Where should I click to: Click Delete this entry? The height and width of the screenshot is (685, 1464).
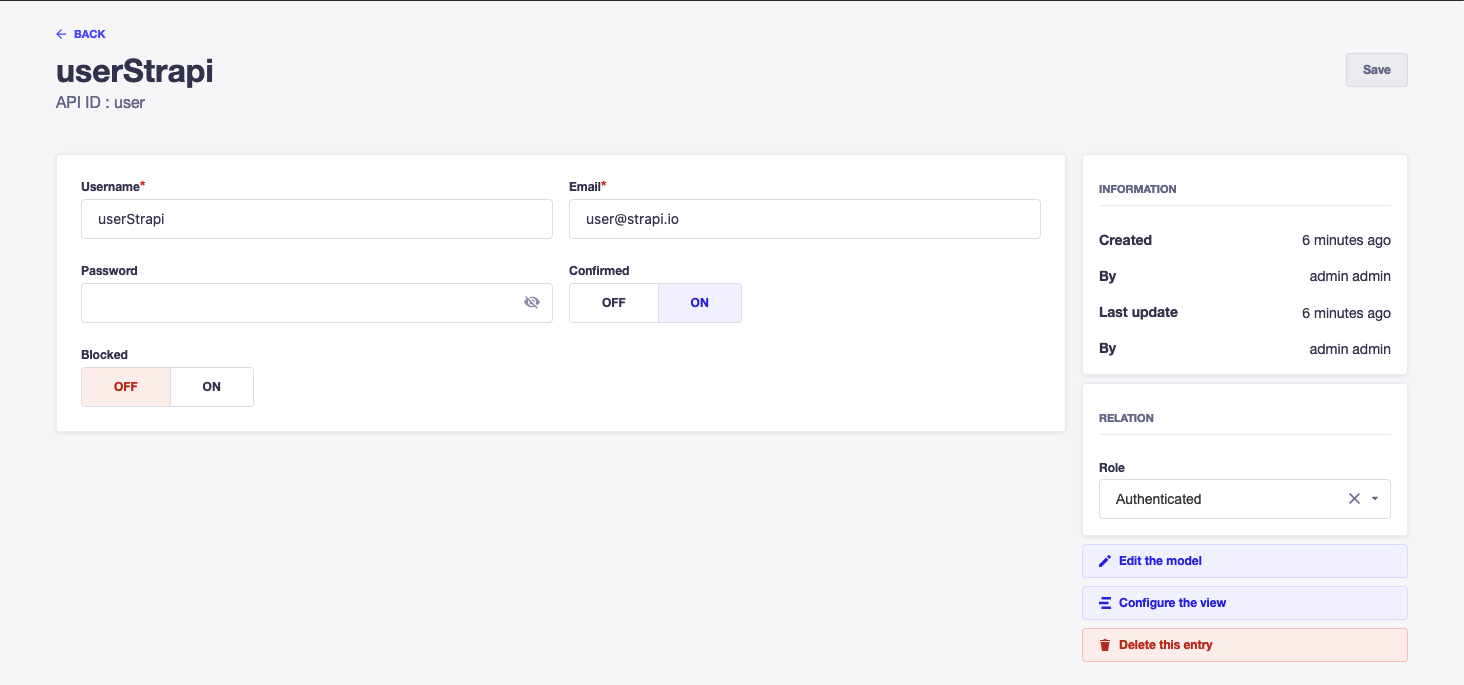pyautogui.click(x=1245, y=645)
